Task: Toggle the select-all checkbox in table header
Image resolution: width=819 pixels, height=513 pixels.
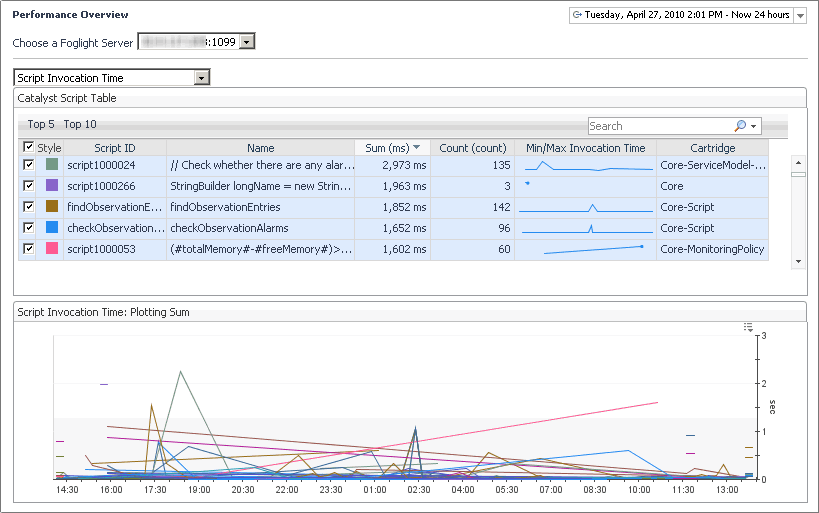Action: pyautogui.click(x=28, y=147)
